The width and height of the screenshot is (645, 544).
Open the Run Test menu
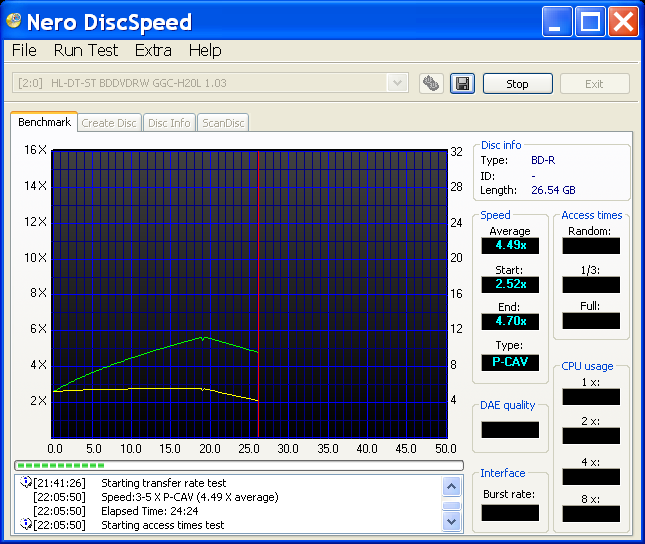[86, 50]
